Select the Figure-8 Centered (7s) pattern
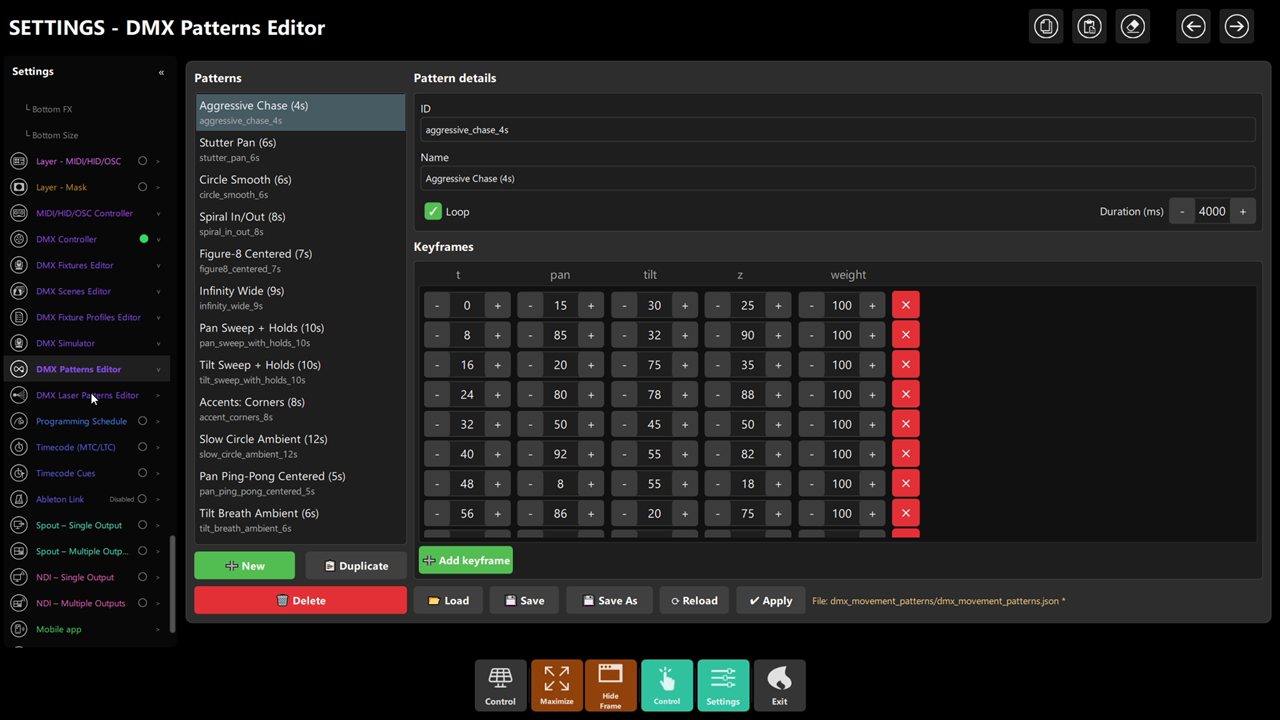The image size is (1280, 720). tap(300, 260)
